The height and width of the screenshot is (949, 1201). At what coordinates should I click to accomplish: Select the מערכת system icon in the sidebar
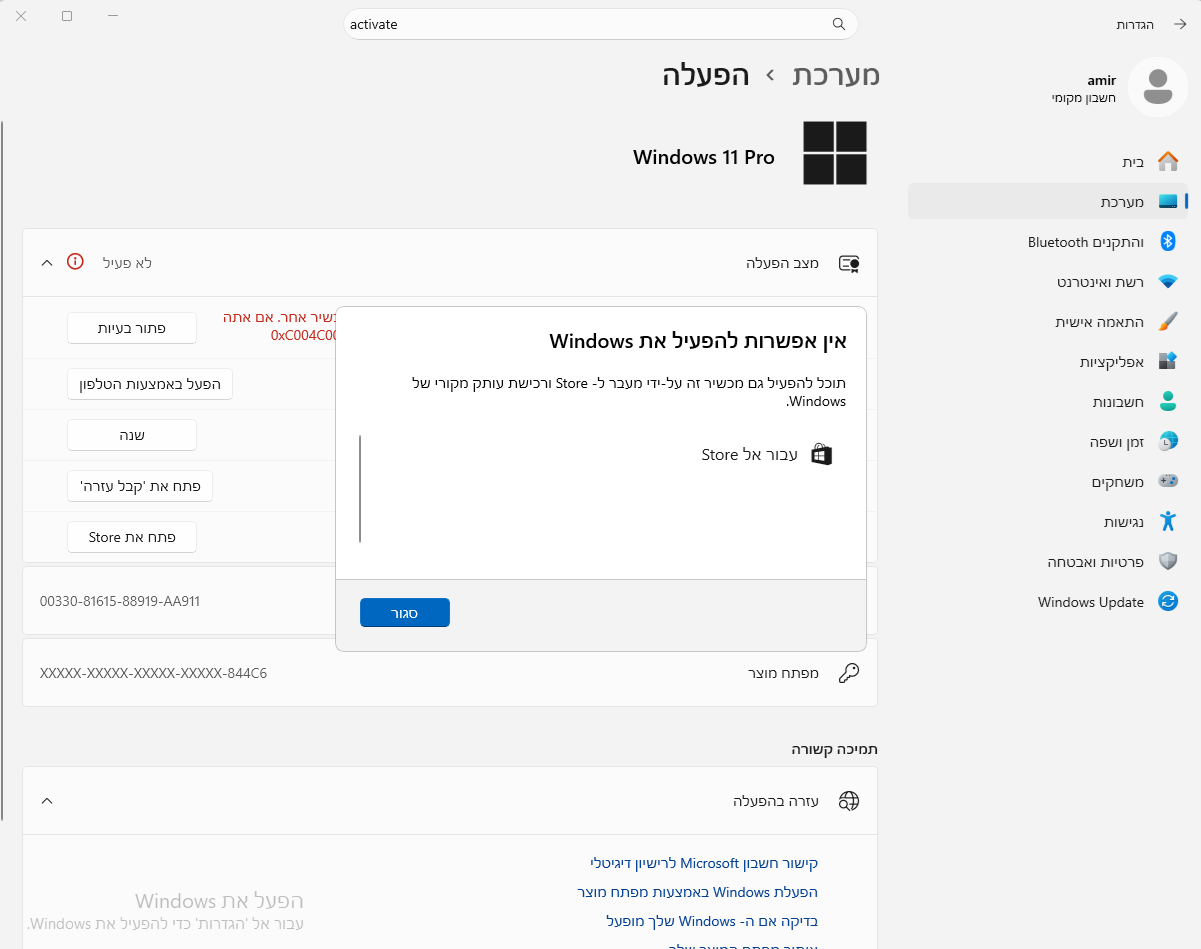point(1167,202)
